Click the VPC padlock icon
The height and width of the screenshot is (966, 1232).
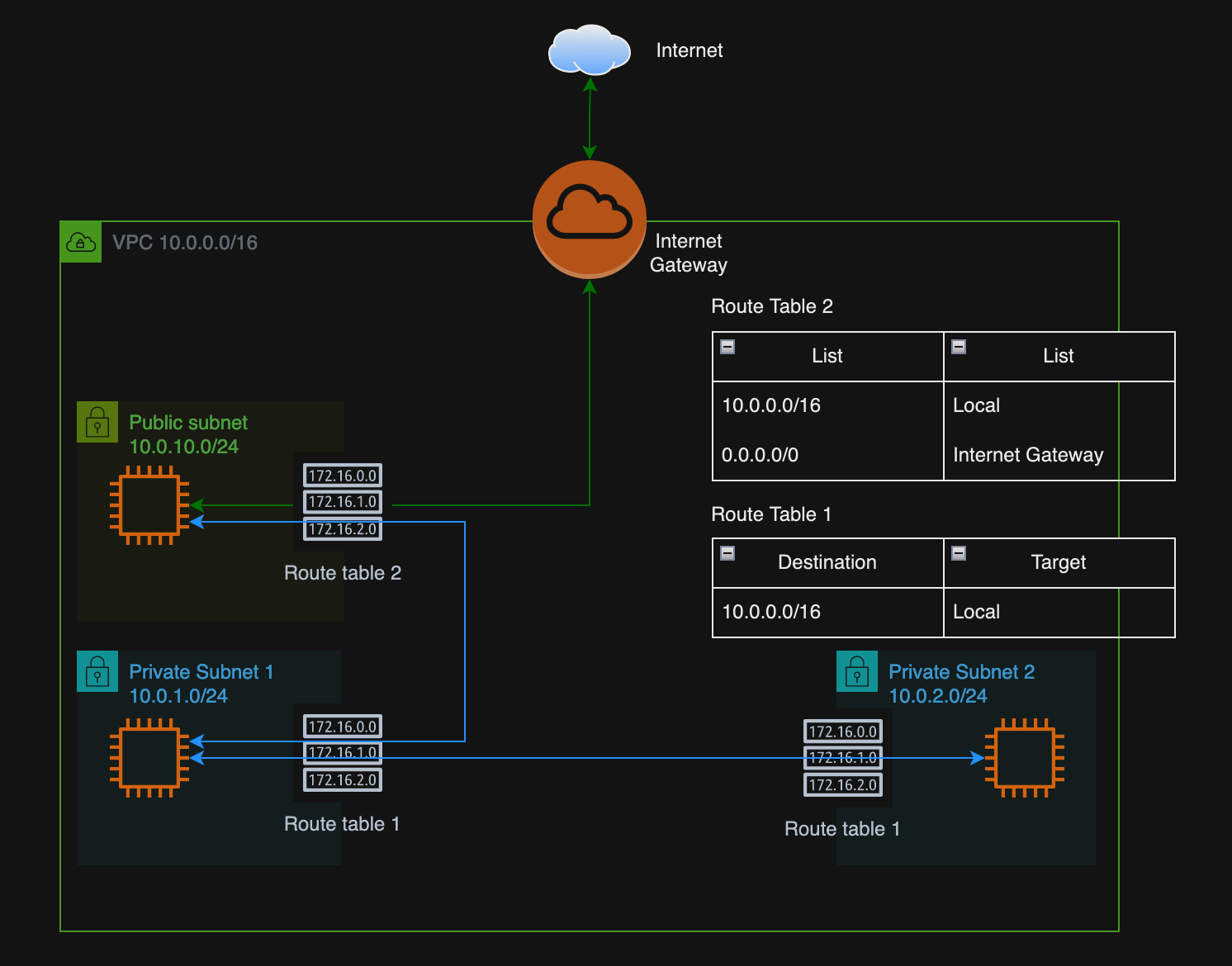pos(80,243)
